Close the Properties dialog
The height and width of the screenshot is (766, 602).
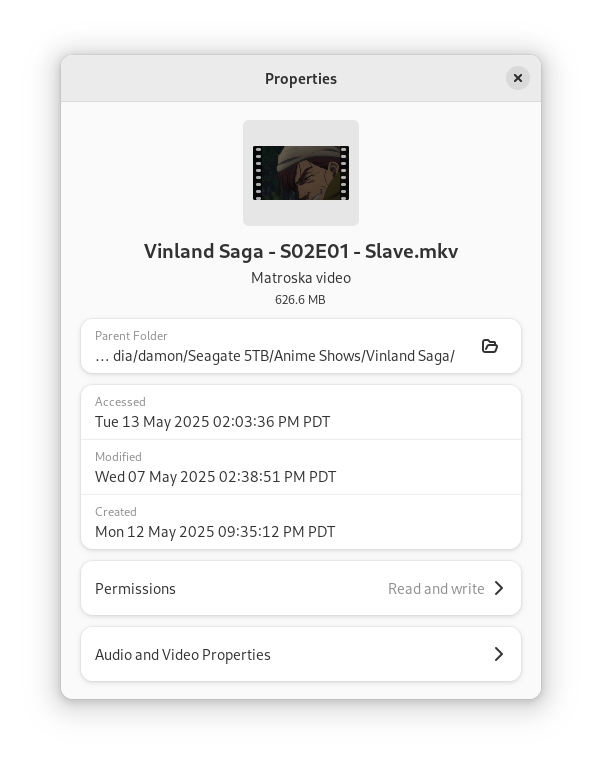517,78
